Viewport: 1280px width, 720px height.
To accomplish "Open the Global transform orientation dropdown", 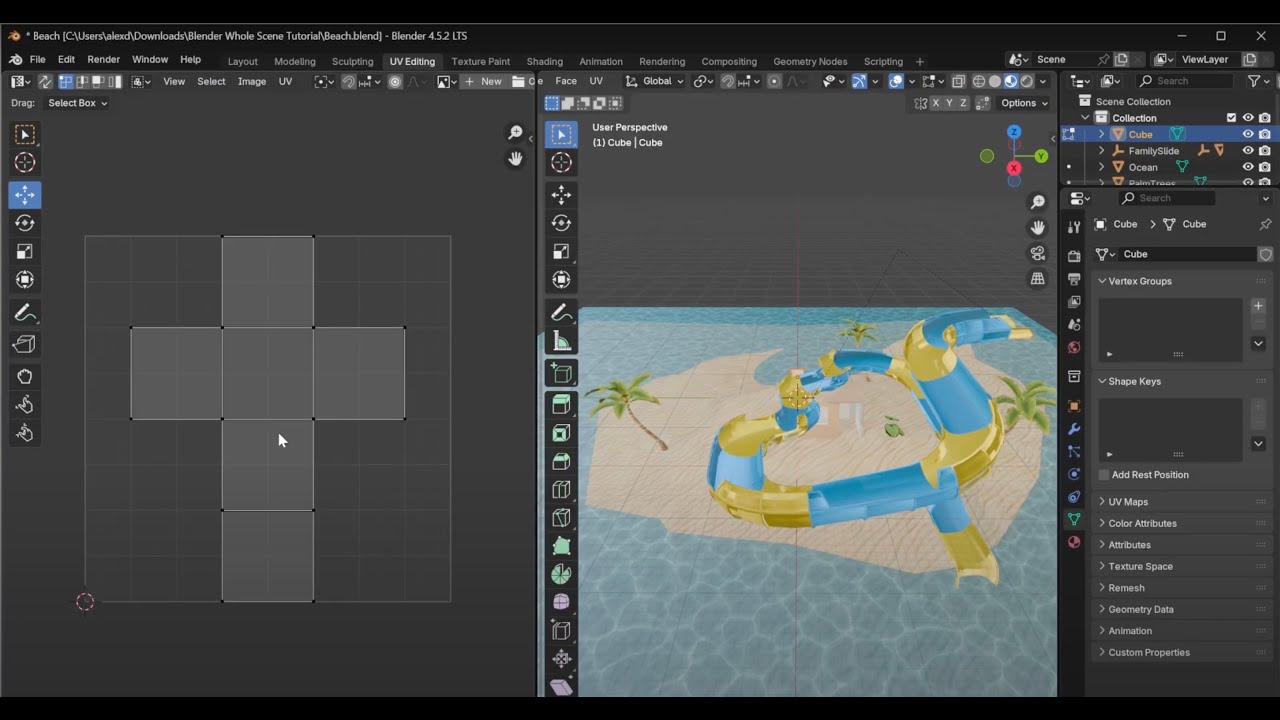I will click(655, 82).
